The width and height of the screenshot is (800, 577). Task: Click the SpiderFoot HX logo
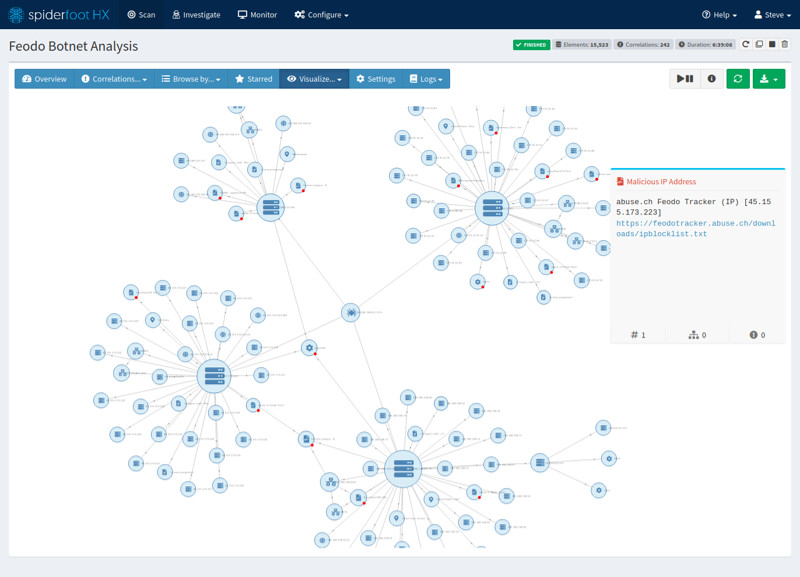[x=59, y=15]
